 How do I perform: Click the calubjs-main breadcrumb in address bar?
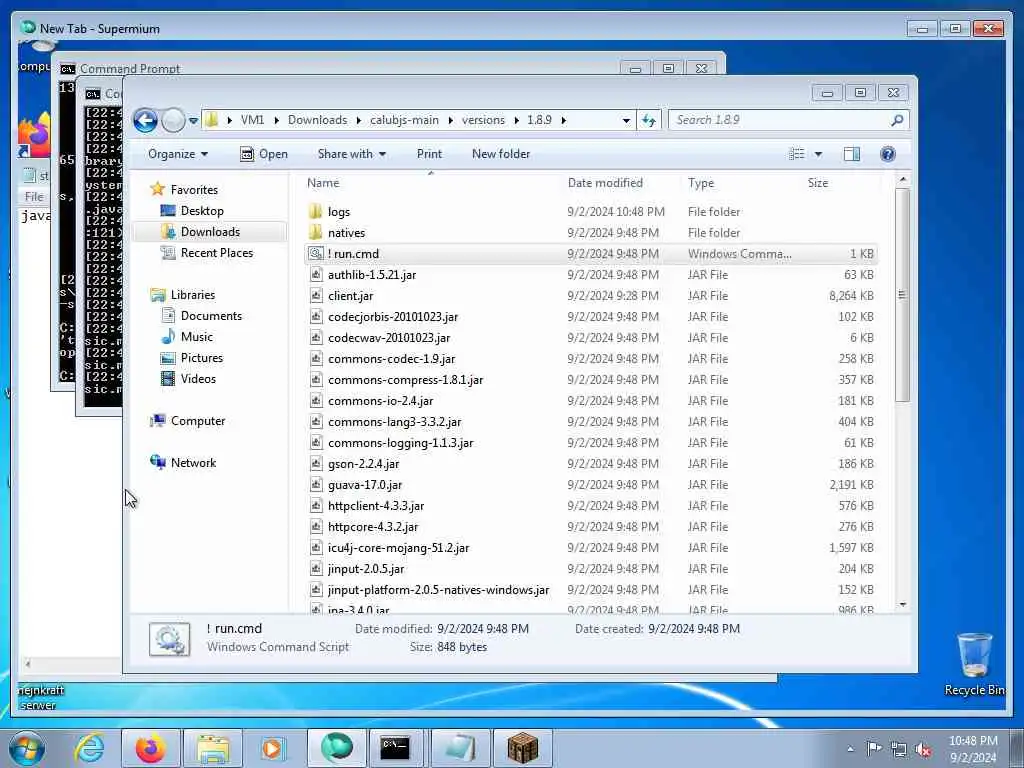pyautogui.click(x=404, y=120)
